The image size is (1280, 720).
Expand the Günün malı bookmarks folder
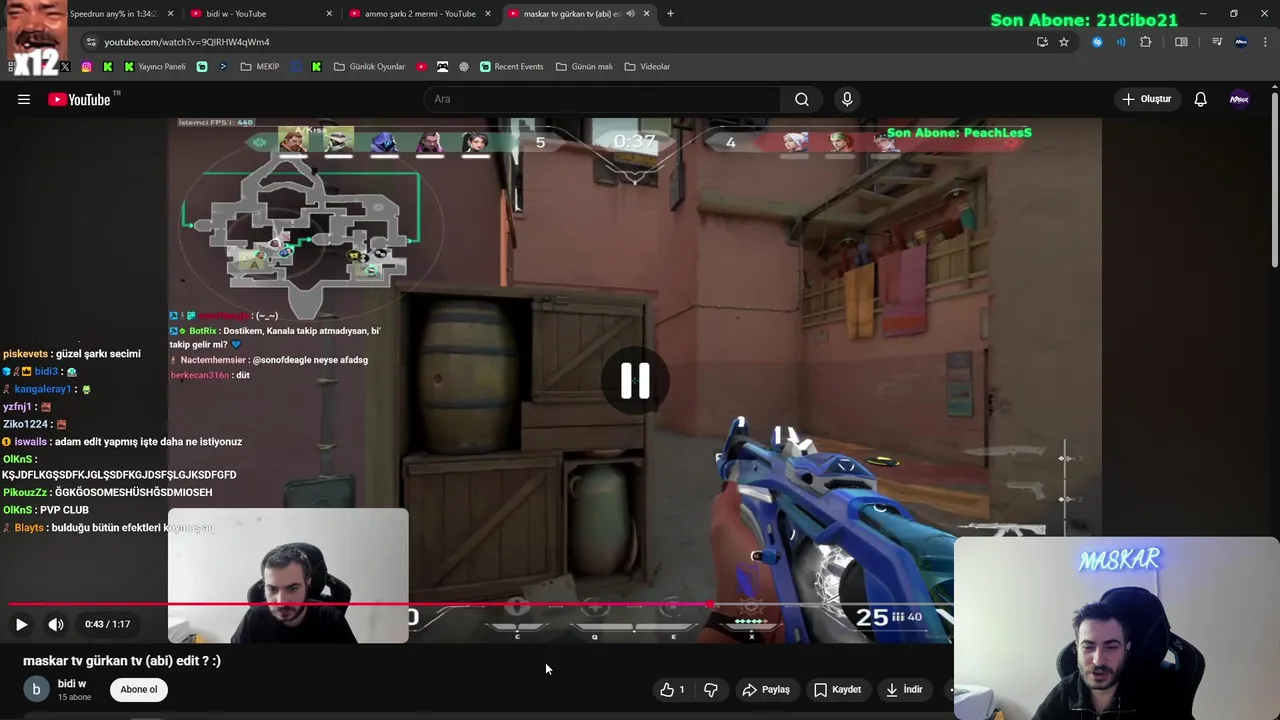coord(584,67)
